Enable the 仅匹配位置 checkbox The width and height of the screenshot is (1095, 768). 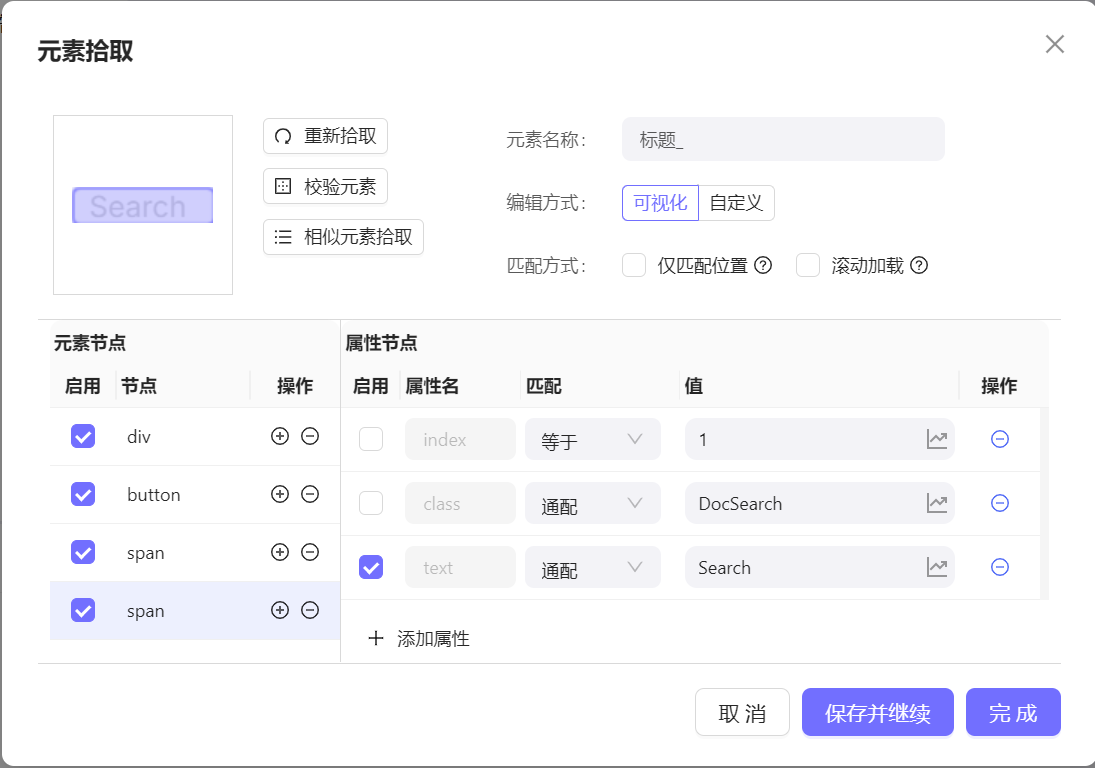click(x=634, y=265)
